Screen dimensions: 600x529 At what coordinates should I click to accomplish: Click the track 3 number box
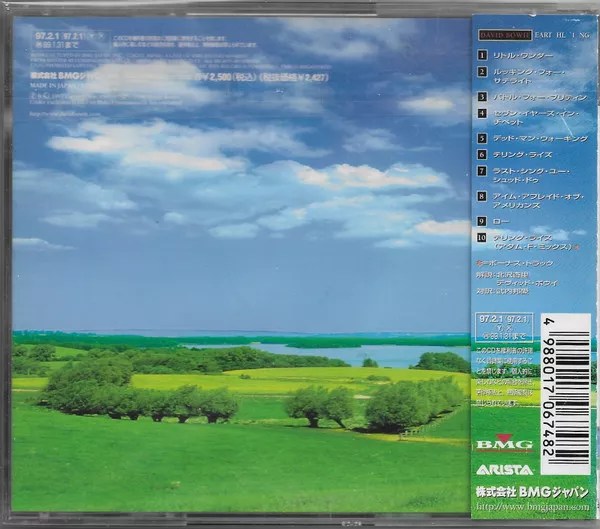point(481,98)
